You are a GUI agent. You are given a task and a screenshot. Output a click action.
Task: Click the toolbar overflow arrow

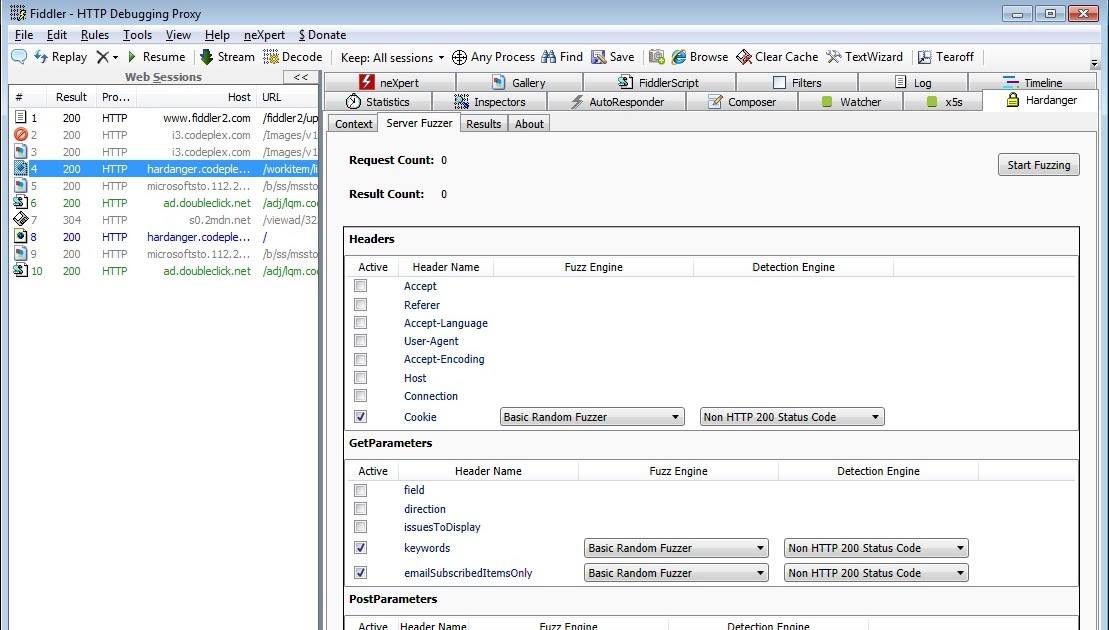pos(1095,64)
